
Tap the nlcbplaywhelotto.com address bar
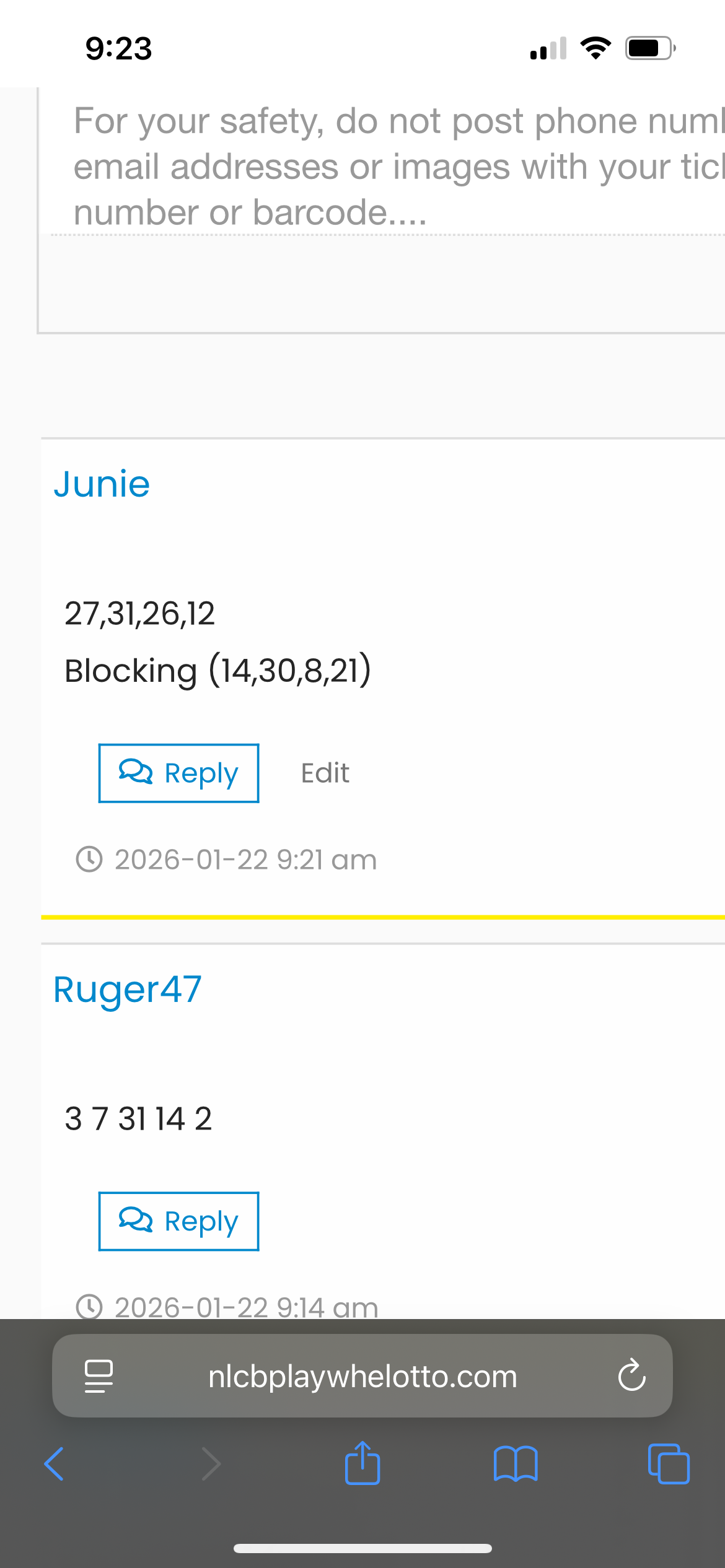click(362, 1375)
